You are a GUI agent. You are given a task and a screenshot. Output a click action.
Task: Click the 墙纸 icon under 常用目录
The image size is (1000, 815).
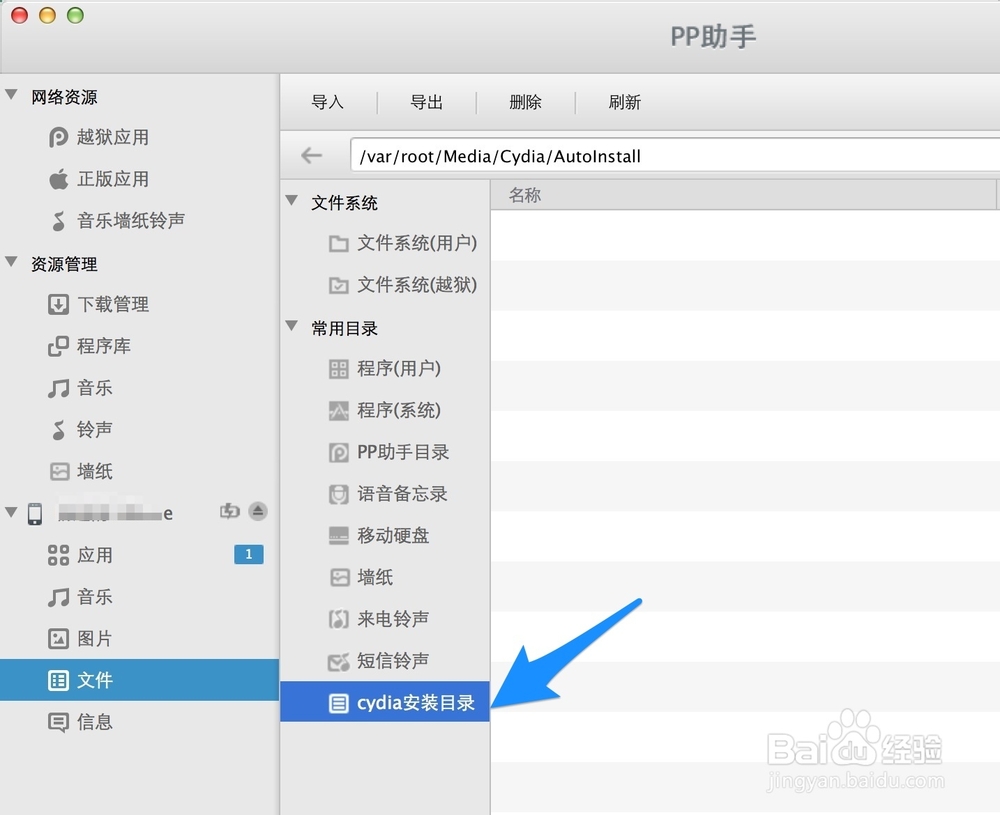pyautogui.click(x=340, y=578)
